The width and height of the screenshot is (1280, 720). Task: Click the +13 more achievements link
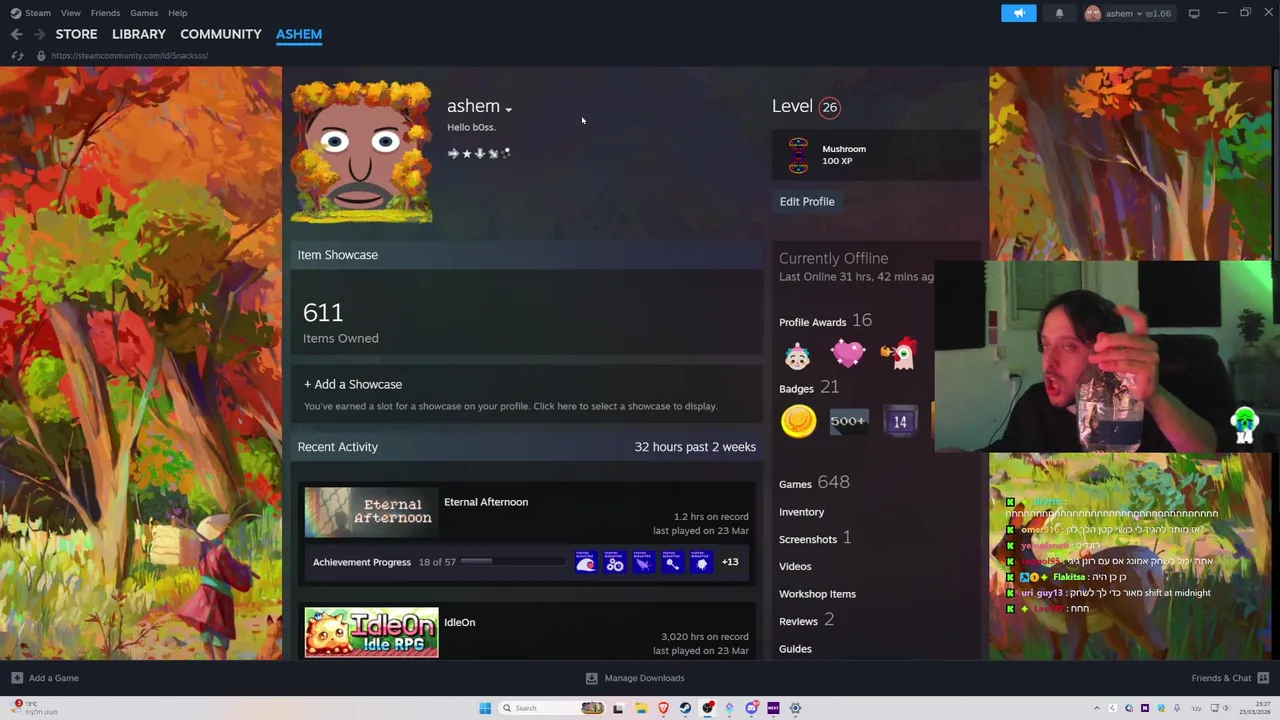(x=730, y=562)
